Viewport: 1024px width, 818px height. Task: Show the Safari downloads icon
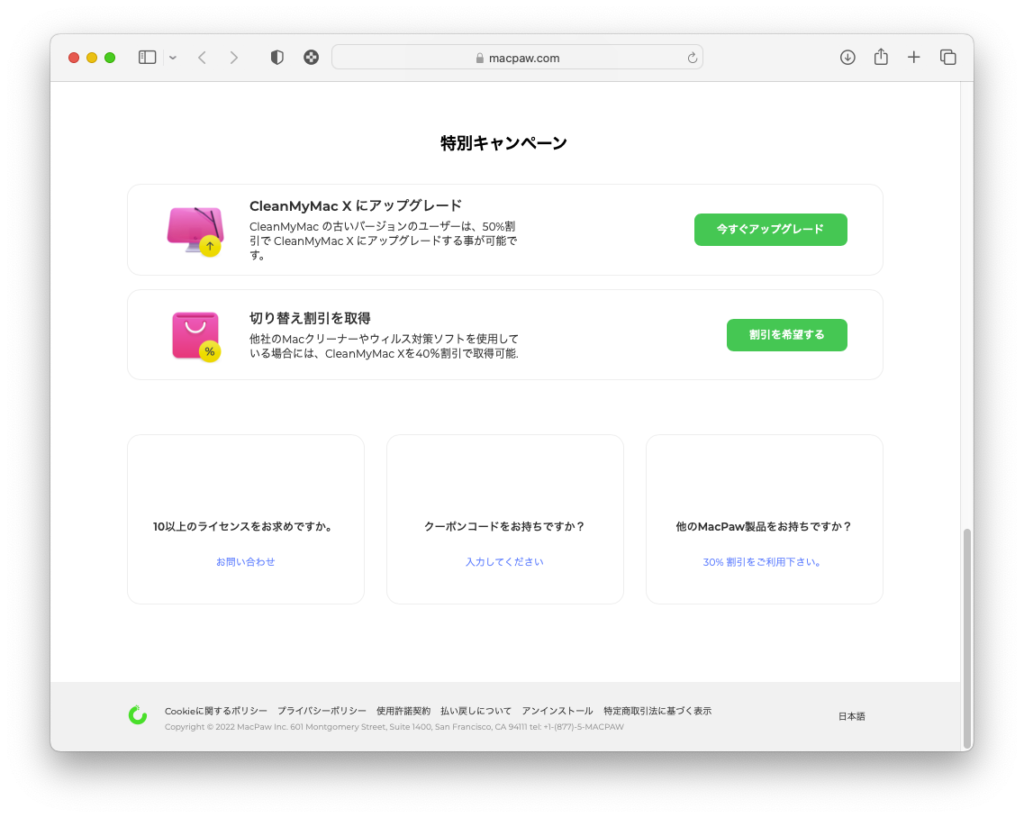click(847, 57)
